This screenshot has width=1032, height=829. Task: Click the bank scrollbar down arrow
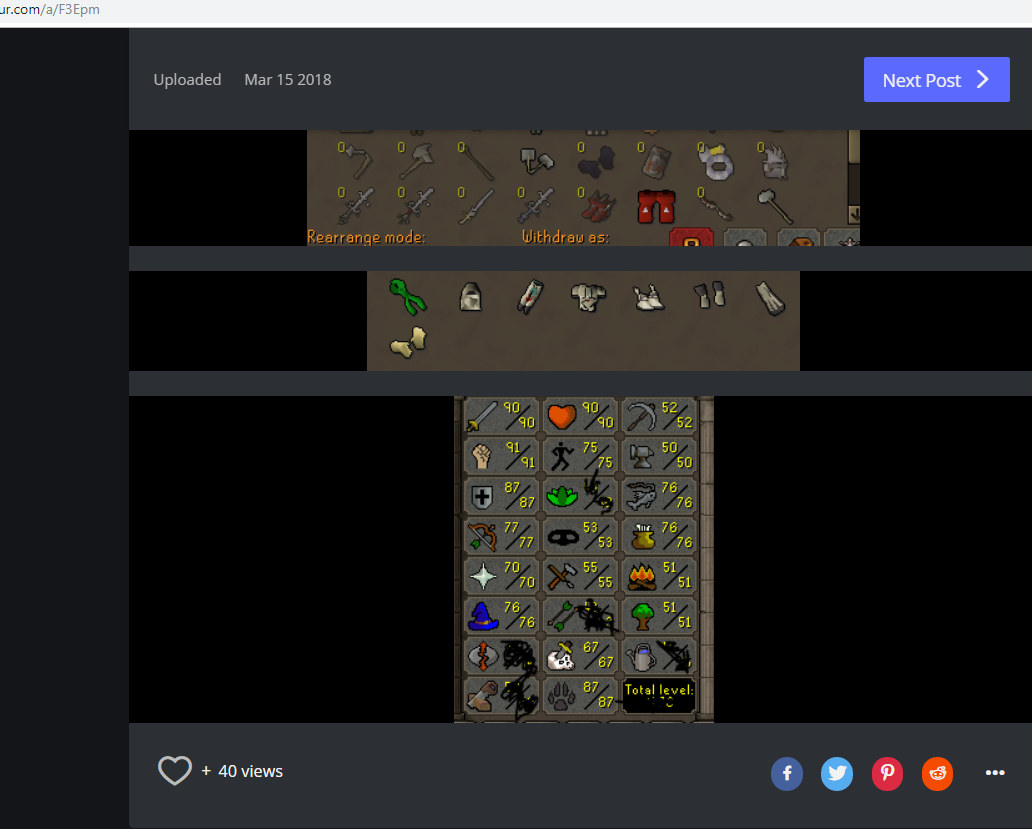coord(854,214)
